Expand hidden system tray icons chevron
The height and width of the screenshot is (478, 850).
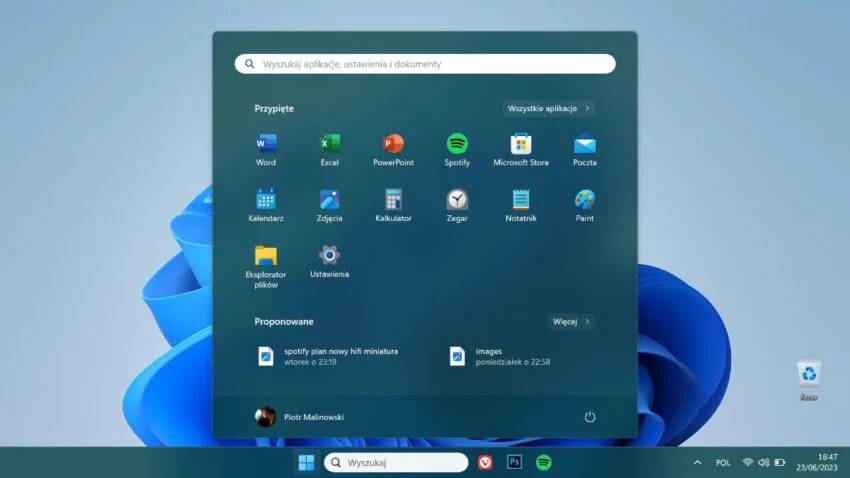[x=697, y=462]
